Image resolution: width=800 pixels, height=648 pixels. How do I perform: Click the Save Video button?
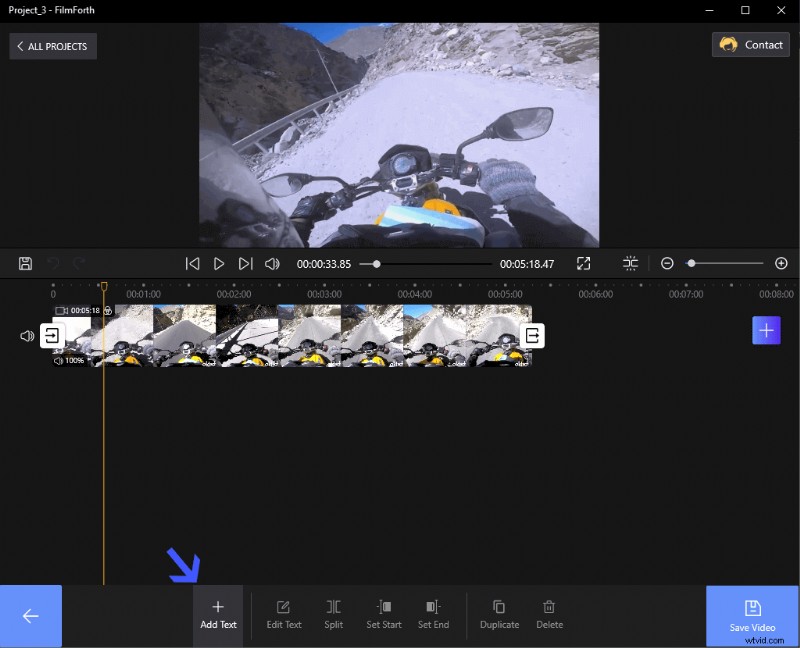point(752,615)
